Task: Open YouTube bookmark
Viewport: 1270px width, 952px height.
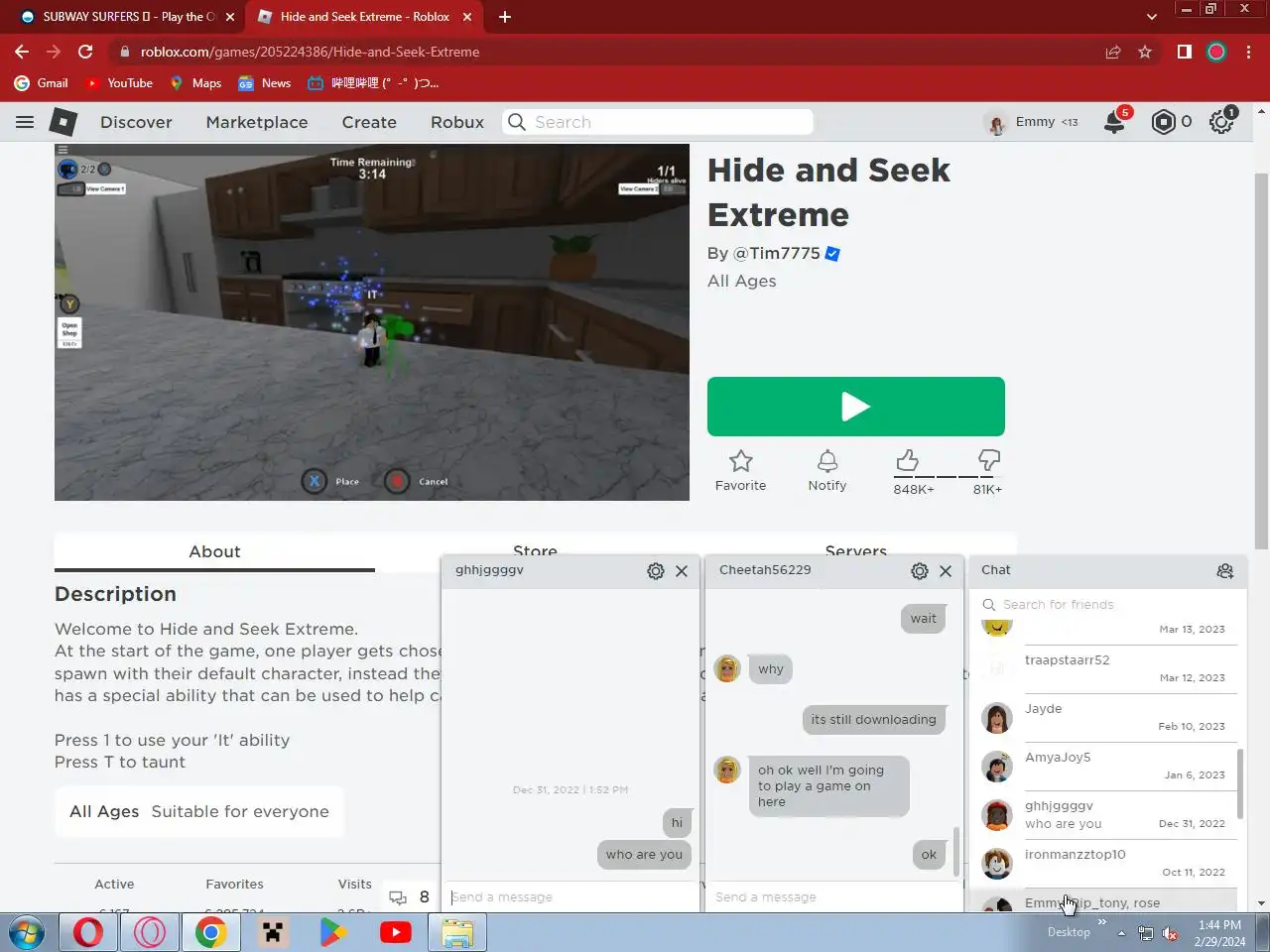Action: (x=120, y=83)
